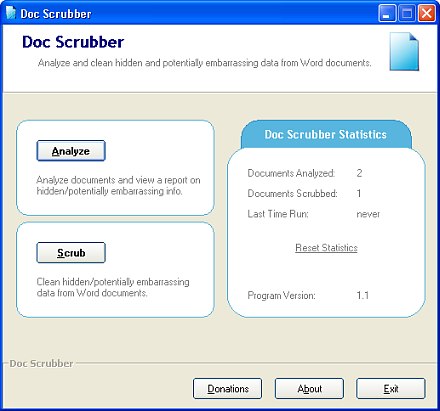This screenshot has height=411, width=440.
Task: Click the Documents Scrubbed count value
Action: click(359, 193)
